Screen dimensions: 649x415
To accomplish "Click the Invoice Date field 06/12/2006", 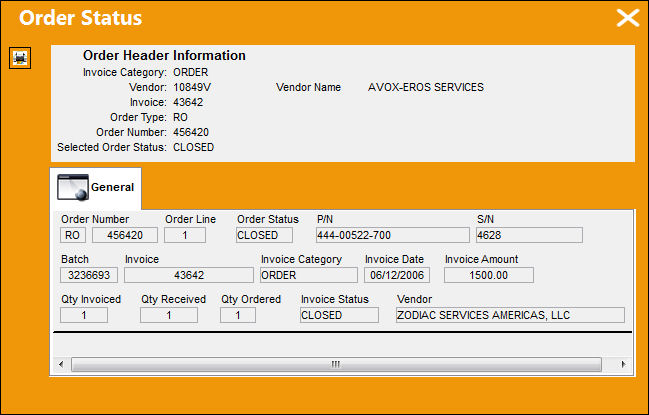I will 397,275.
